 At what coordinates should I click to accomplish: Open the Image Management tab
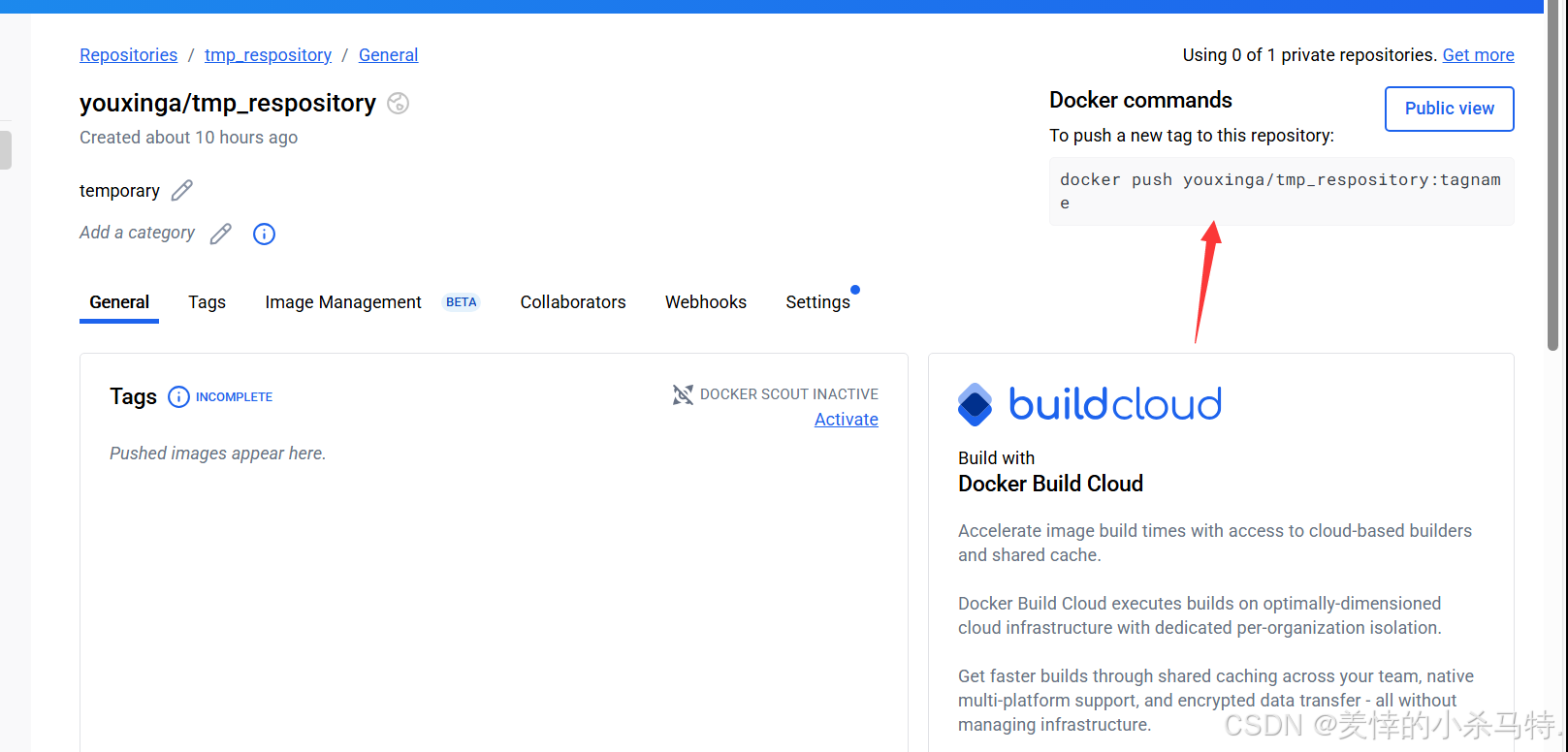point(343,302)
